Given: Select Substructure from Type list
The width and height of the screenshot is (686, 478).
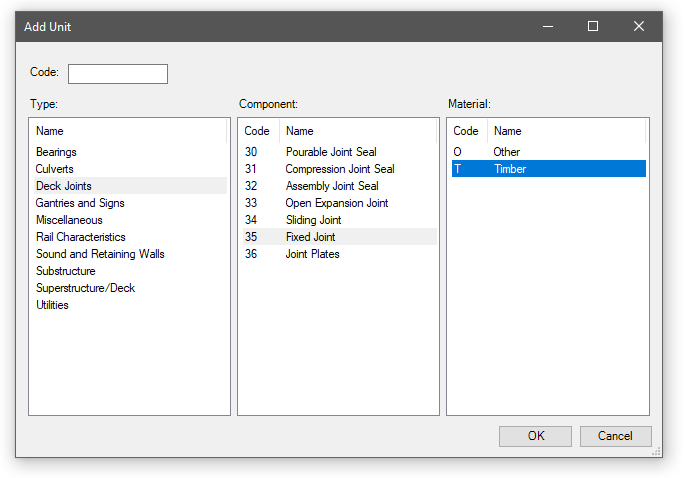Looking at the screenshot, I should pos(66,271).
